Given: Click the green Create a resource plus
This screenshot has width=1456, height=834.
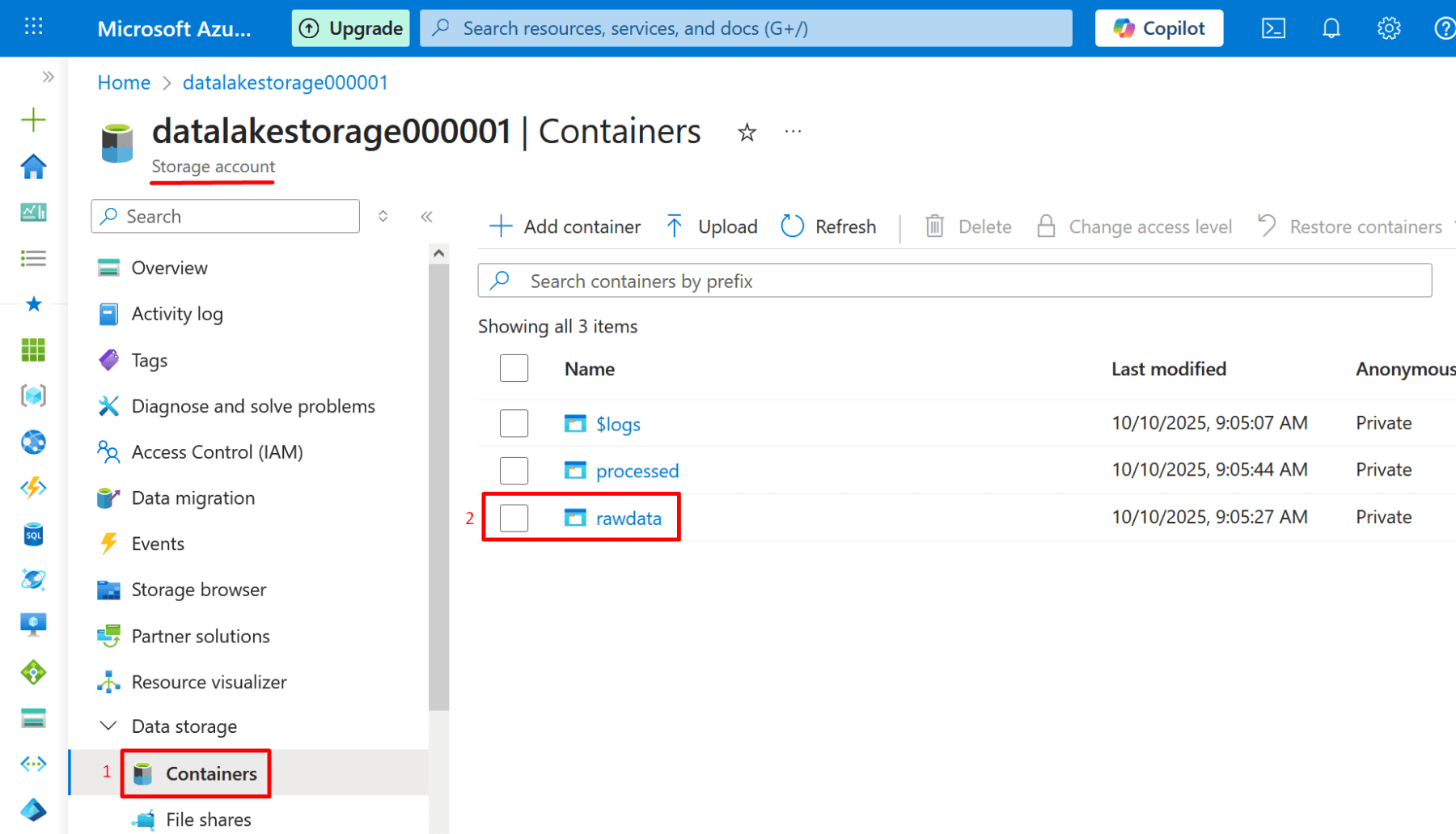Looking at the screenshot, I should pos(33,120).
